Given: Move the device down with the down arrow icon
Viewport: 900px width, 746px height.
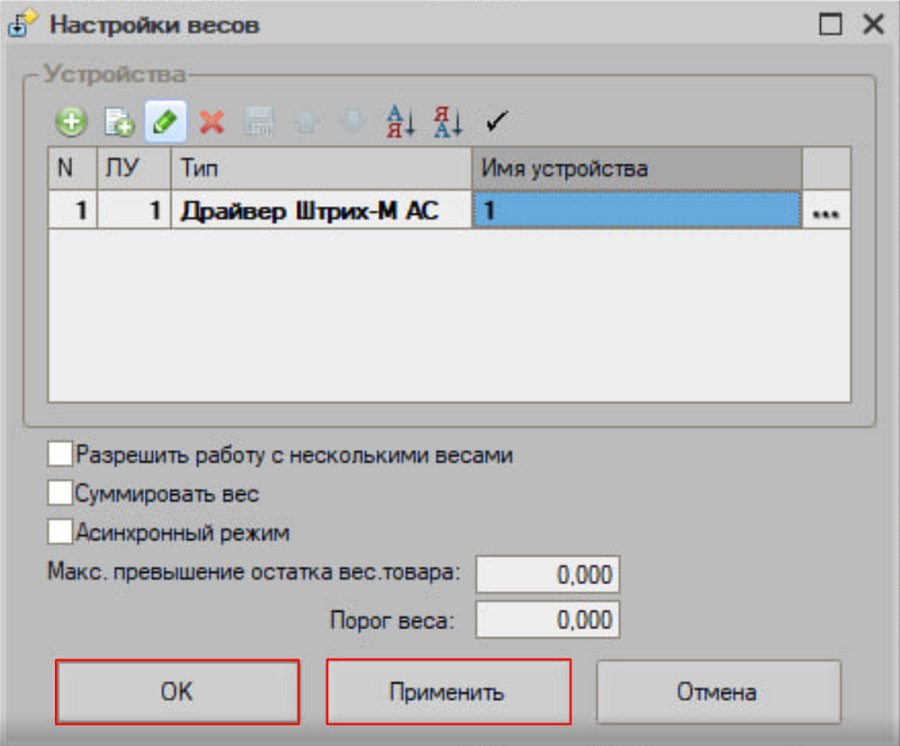Looking at the screenshot, I should point(353,121).
